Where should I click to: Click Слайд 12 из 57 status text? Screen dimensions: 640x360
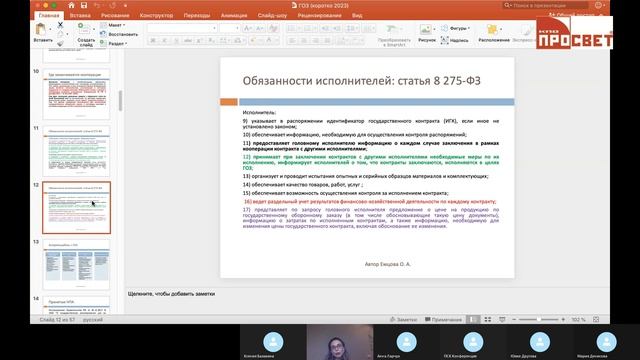[57, 320]
